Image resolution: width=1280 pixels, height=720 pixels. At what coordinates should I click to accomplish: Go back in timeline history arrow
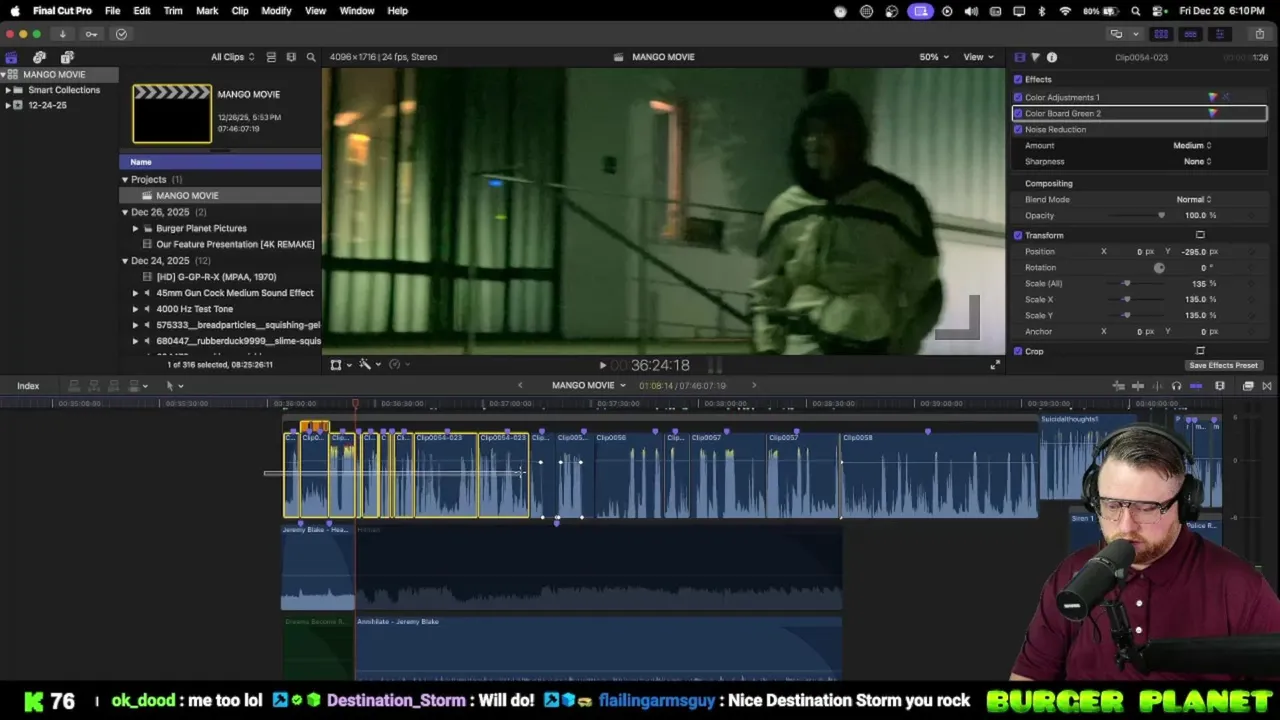(520, 385)
